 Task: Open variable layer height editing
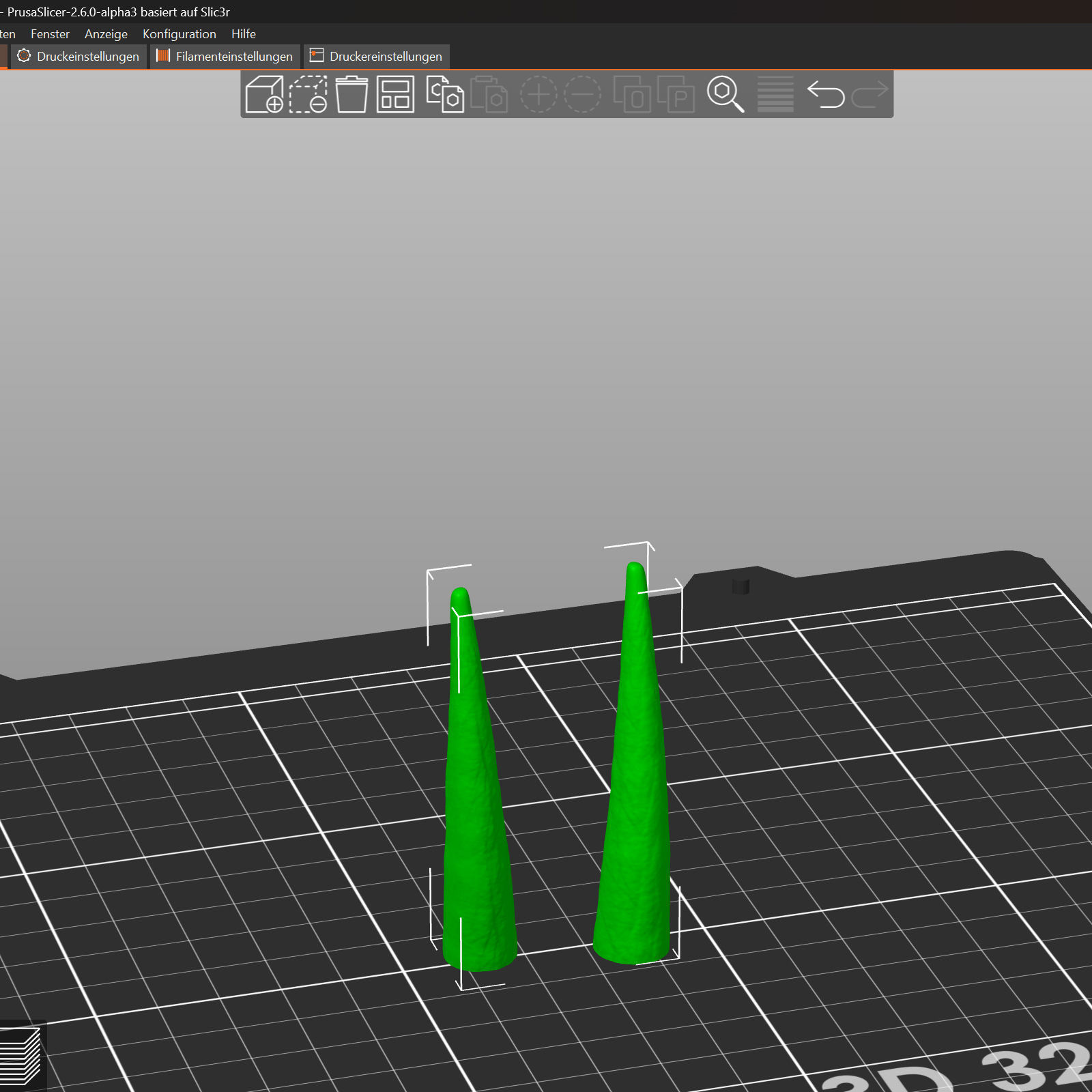pos(775,94)
